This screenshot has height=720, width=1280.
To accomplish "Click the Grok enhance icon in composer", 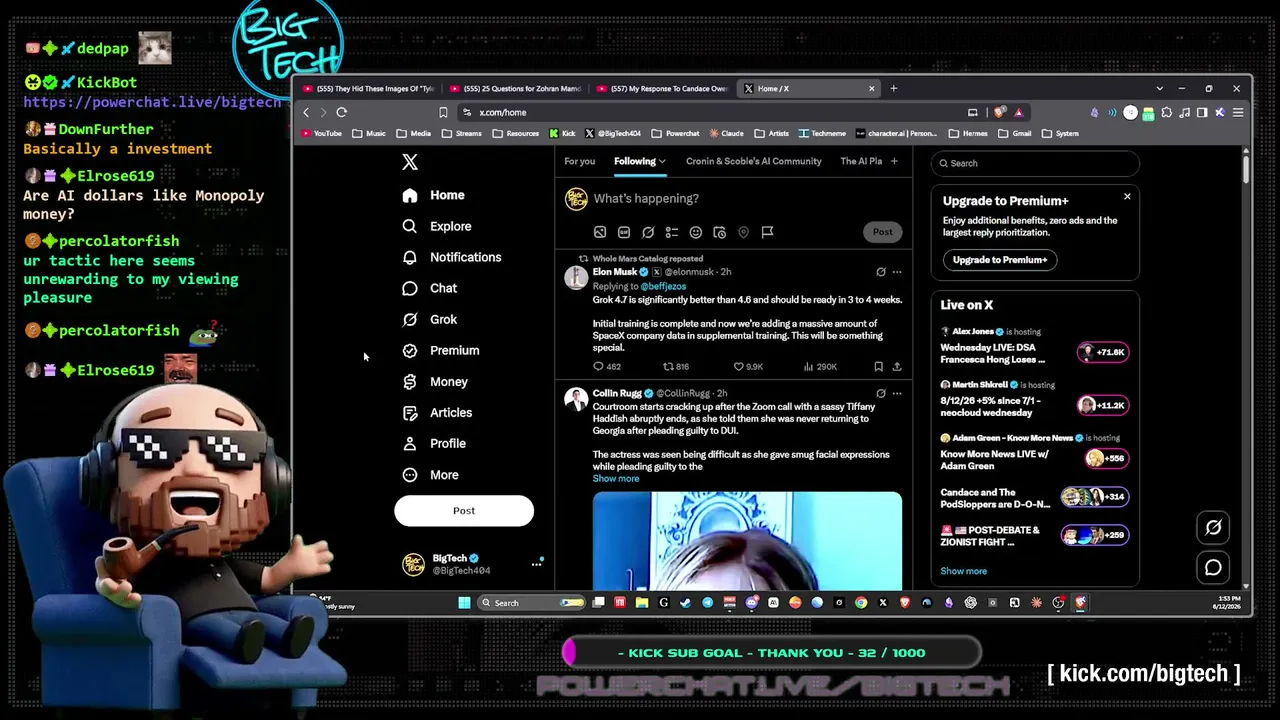I will (x=648, y=232).
